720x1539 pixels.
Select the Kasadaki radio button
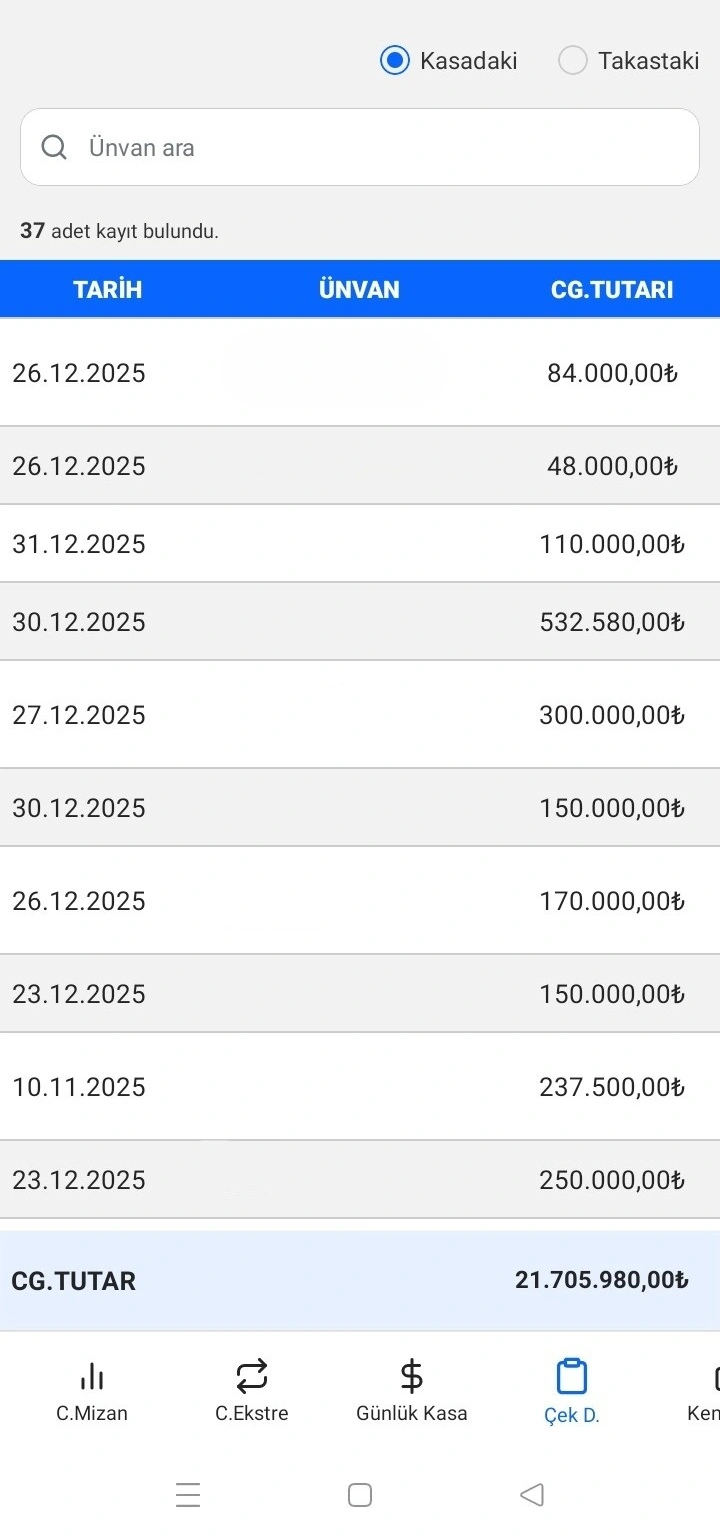click(396, 61)
